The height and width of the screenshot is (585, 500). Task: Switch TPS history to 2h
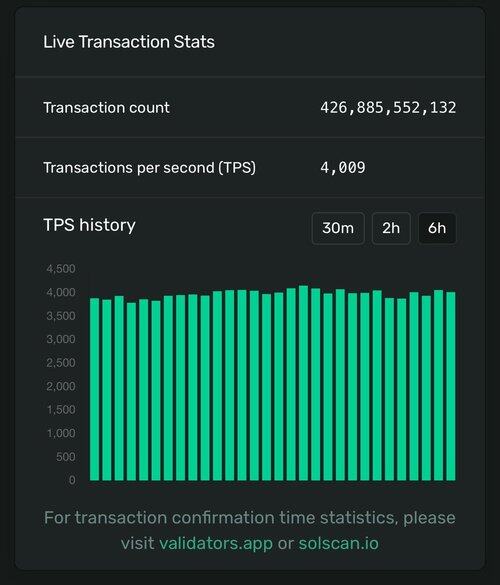[x=391, y=228]
